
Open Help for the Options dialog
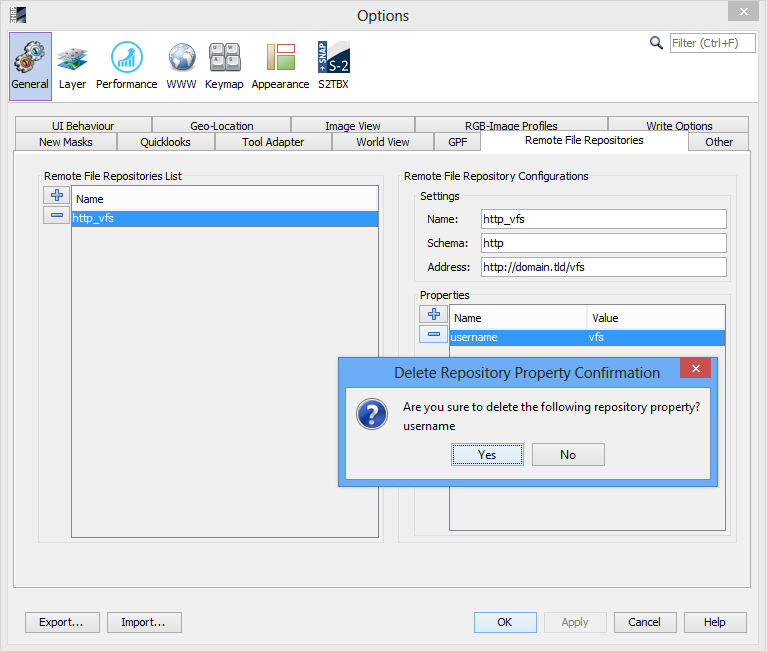[x=715, y=622]
